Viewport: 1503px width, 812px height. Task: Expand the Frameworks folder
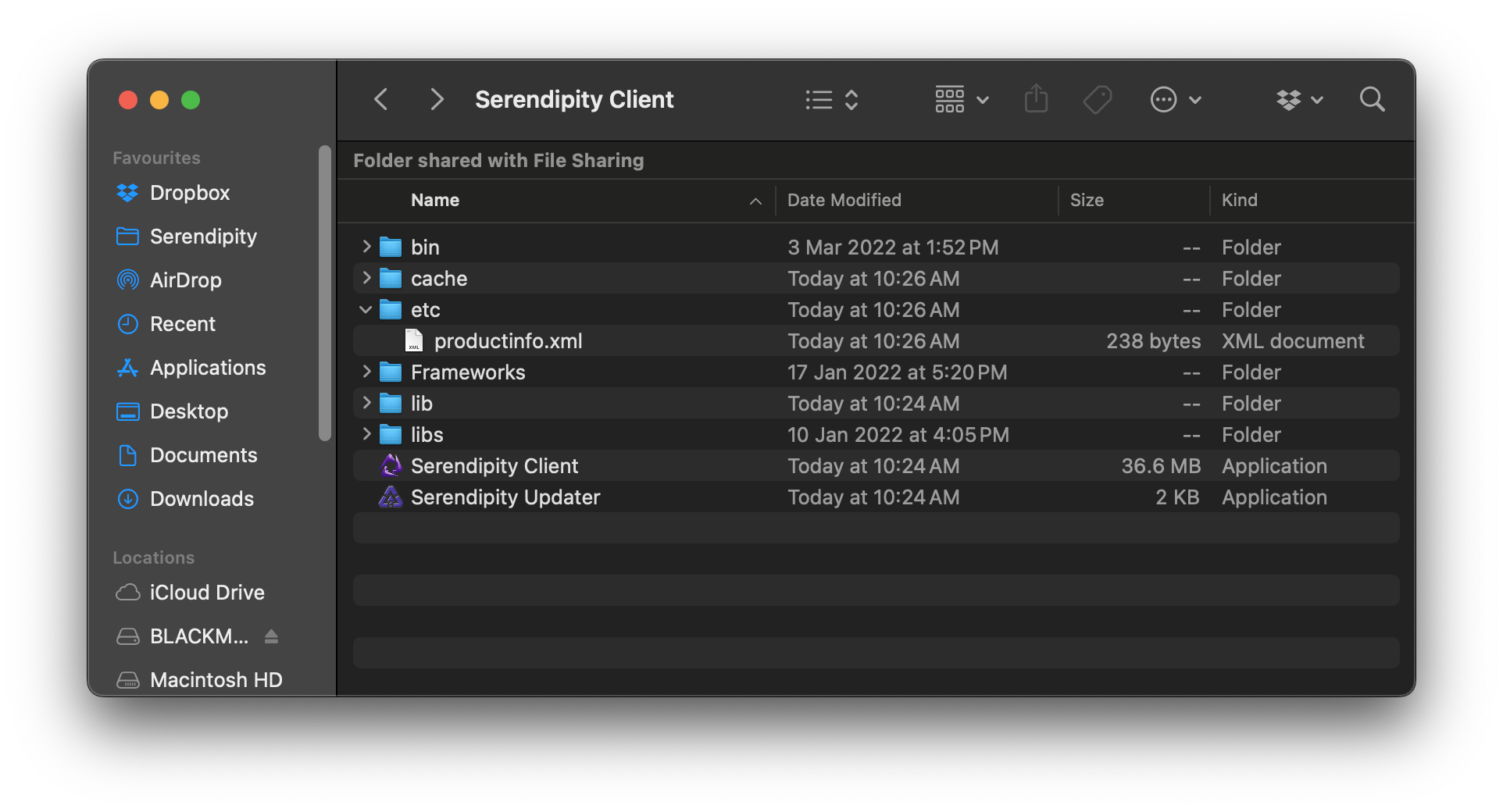click(x=366, y=372)
